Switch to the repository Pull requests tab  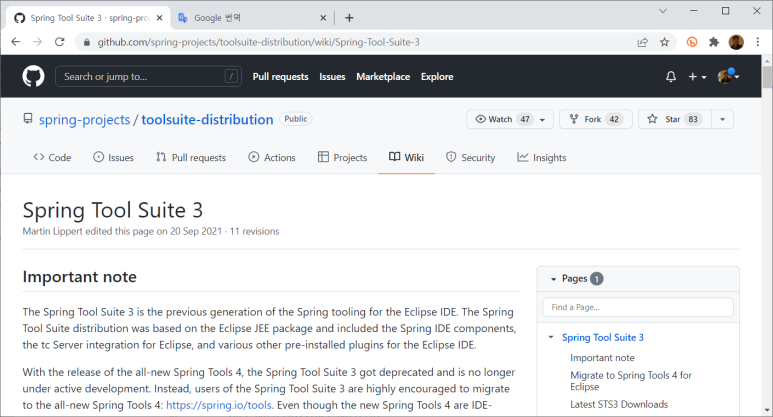click(191, 157)
